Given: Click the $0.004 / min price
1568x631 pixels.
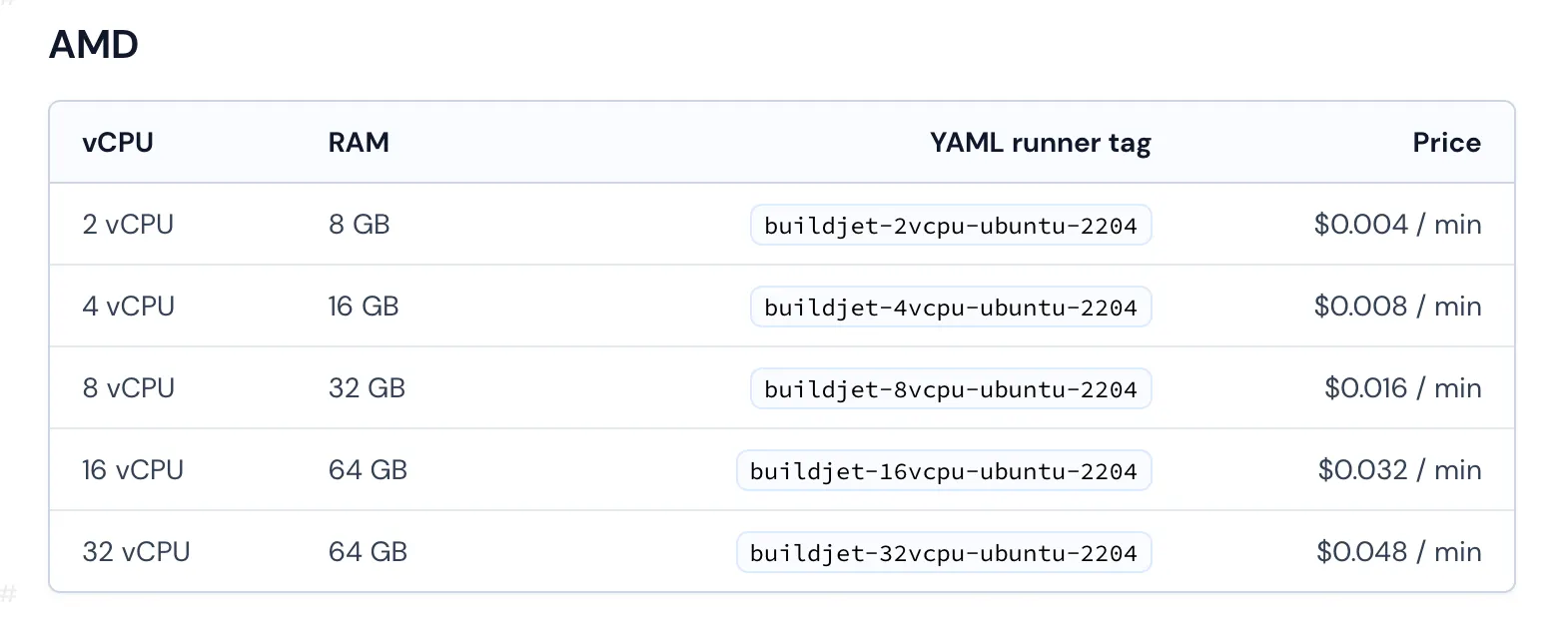Looking at the screenshot, I should point(1397,225).
